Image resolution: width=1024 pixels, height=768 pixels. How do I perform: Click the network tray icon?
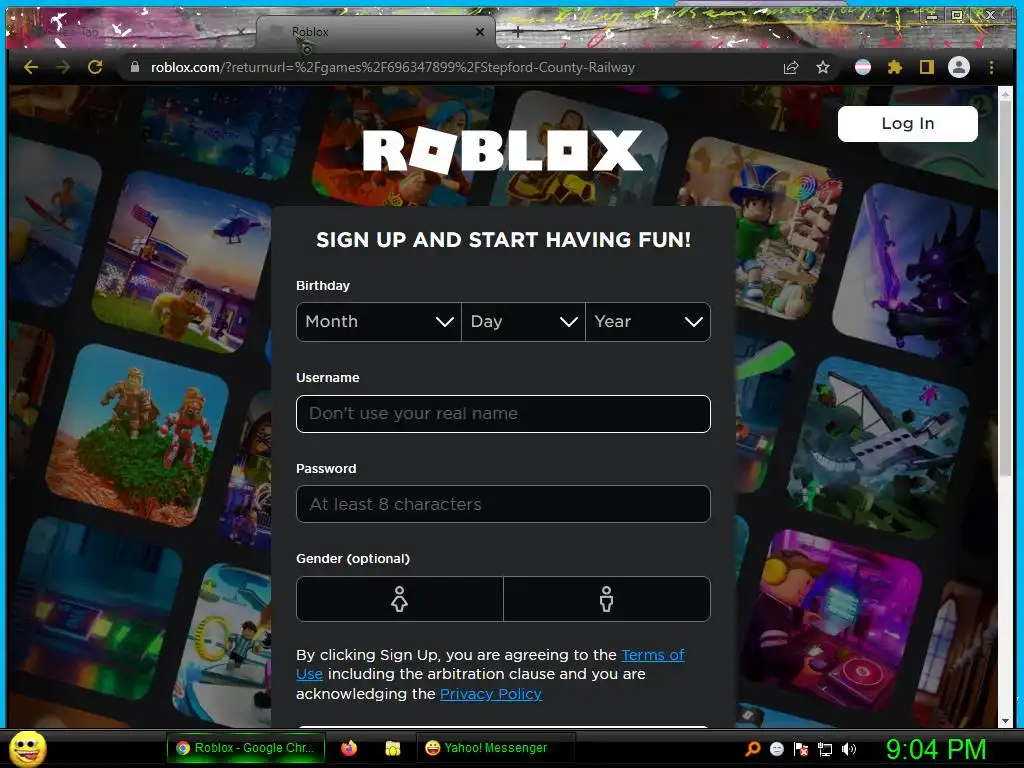pos(825,748)
